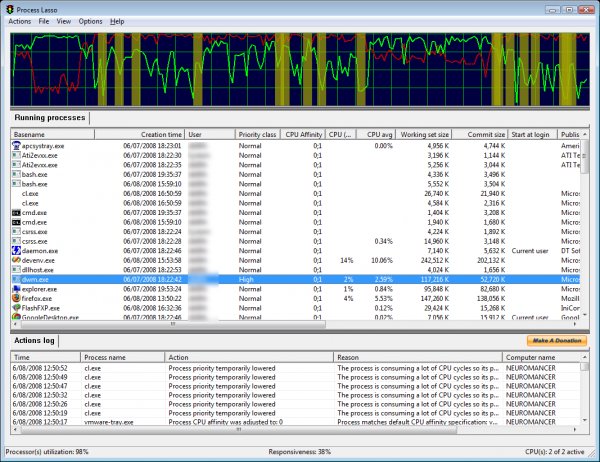The width and height of the screenshot is (600, 462).
Task: Click the apcsystray.exe process icon
Action: pos(16,145)
